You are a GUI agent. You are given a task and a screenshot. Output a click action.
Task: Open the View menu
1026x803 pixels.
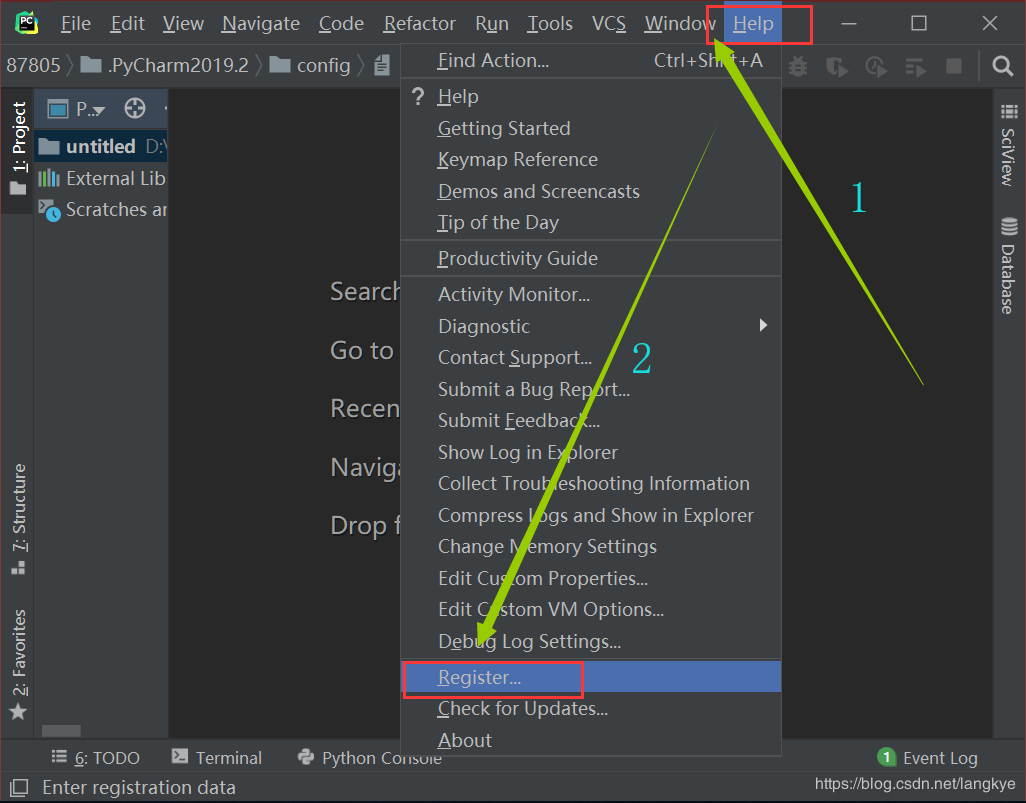183,24
